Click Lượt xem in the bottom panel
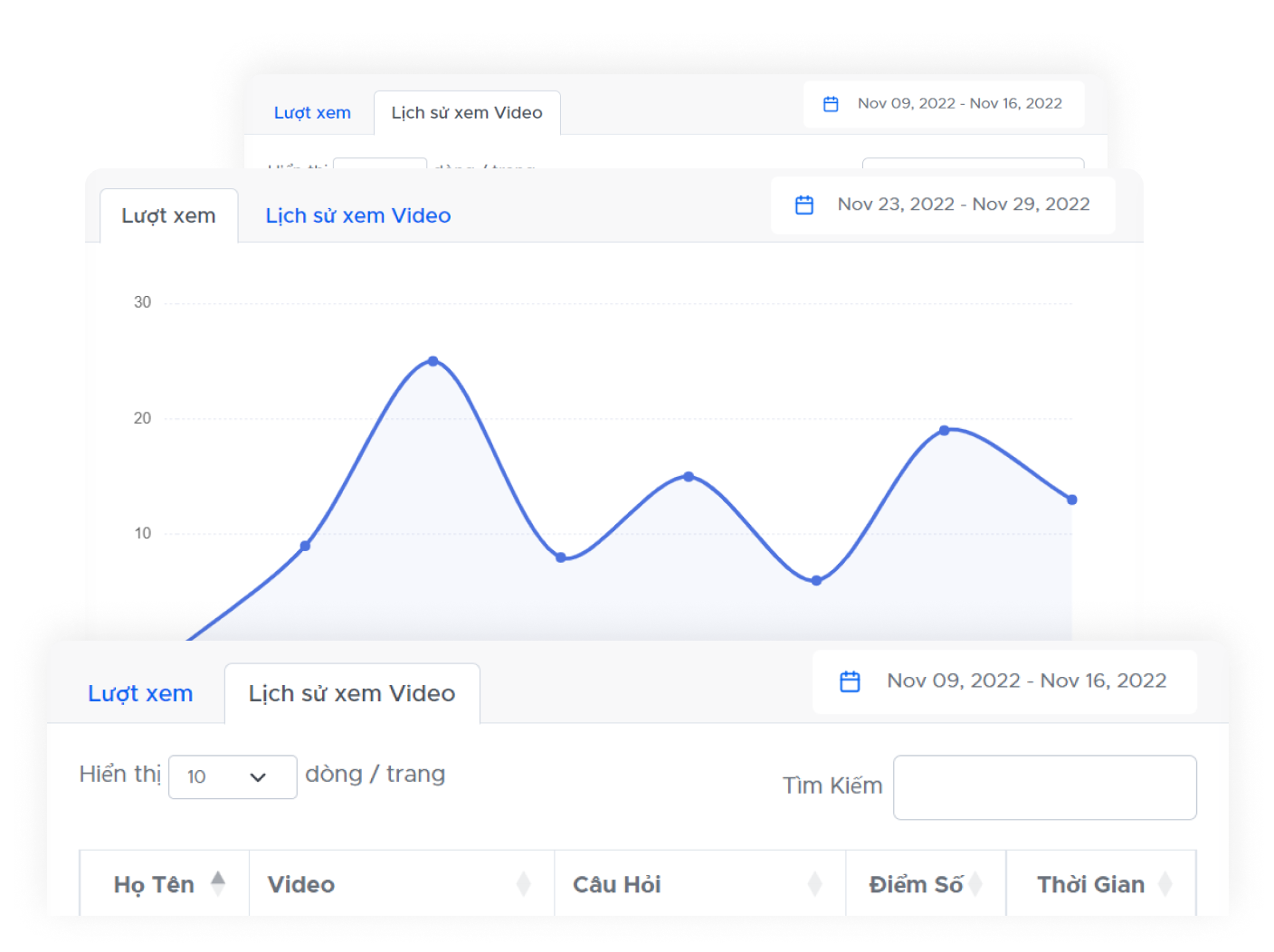Image resolution: width=1274 pixels, height=952 pixels. [x=140, y=692]
